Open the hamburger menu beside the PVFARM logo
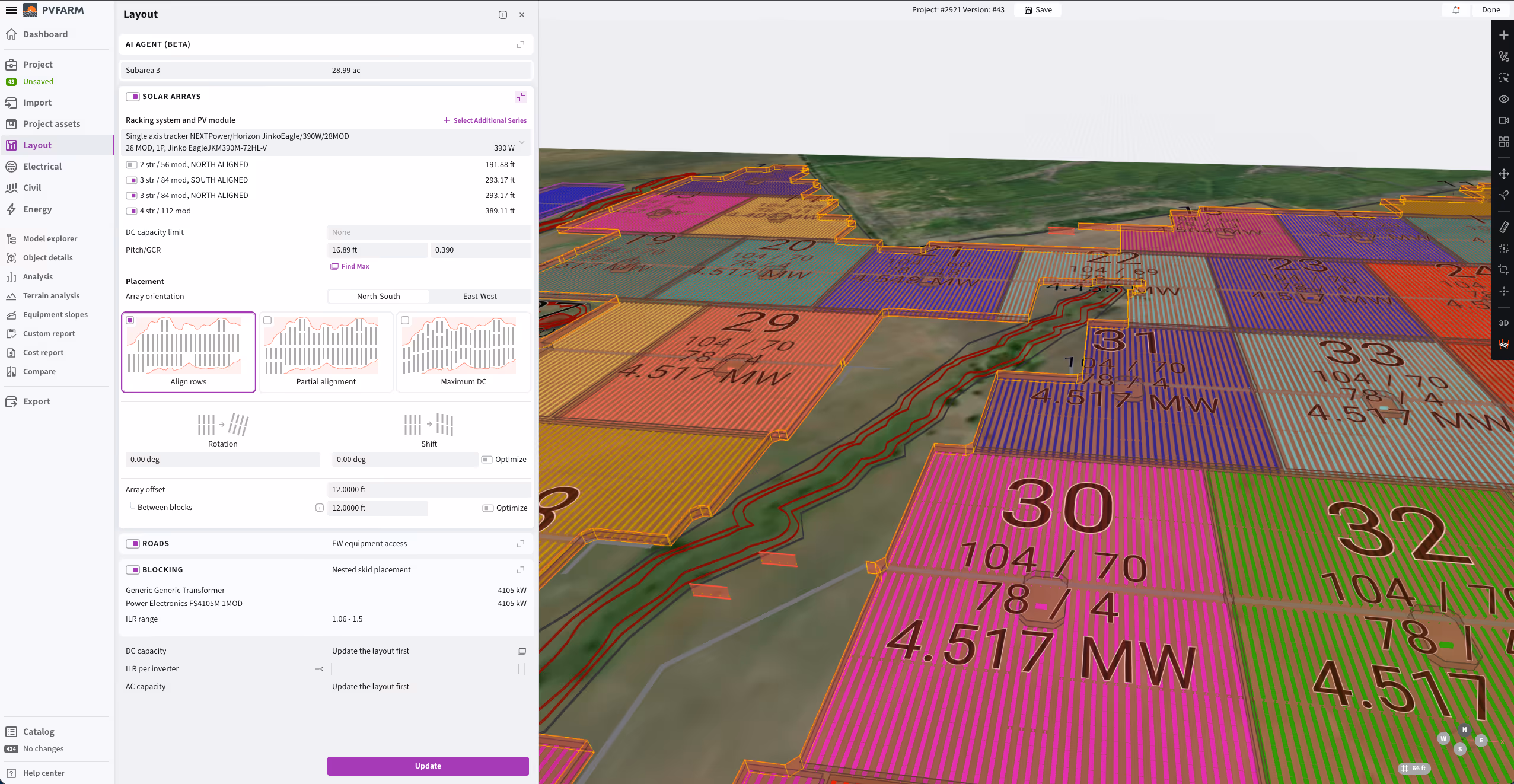1514x784 pixels. pos(11,10)
